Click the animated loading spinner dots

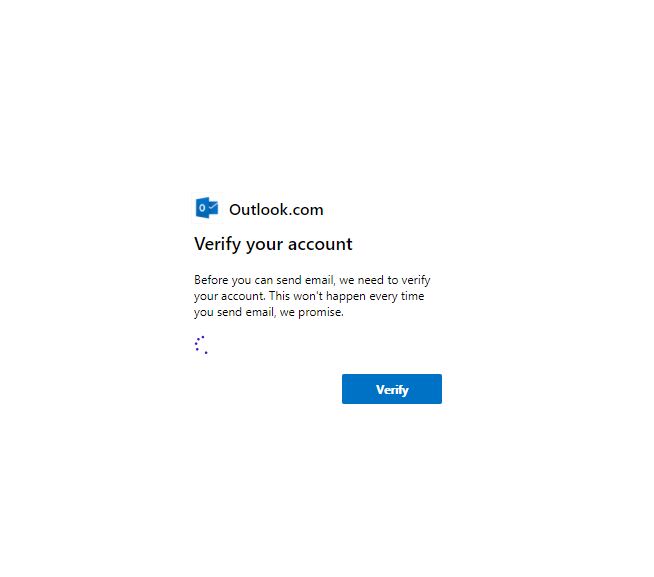[201, 345]
